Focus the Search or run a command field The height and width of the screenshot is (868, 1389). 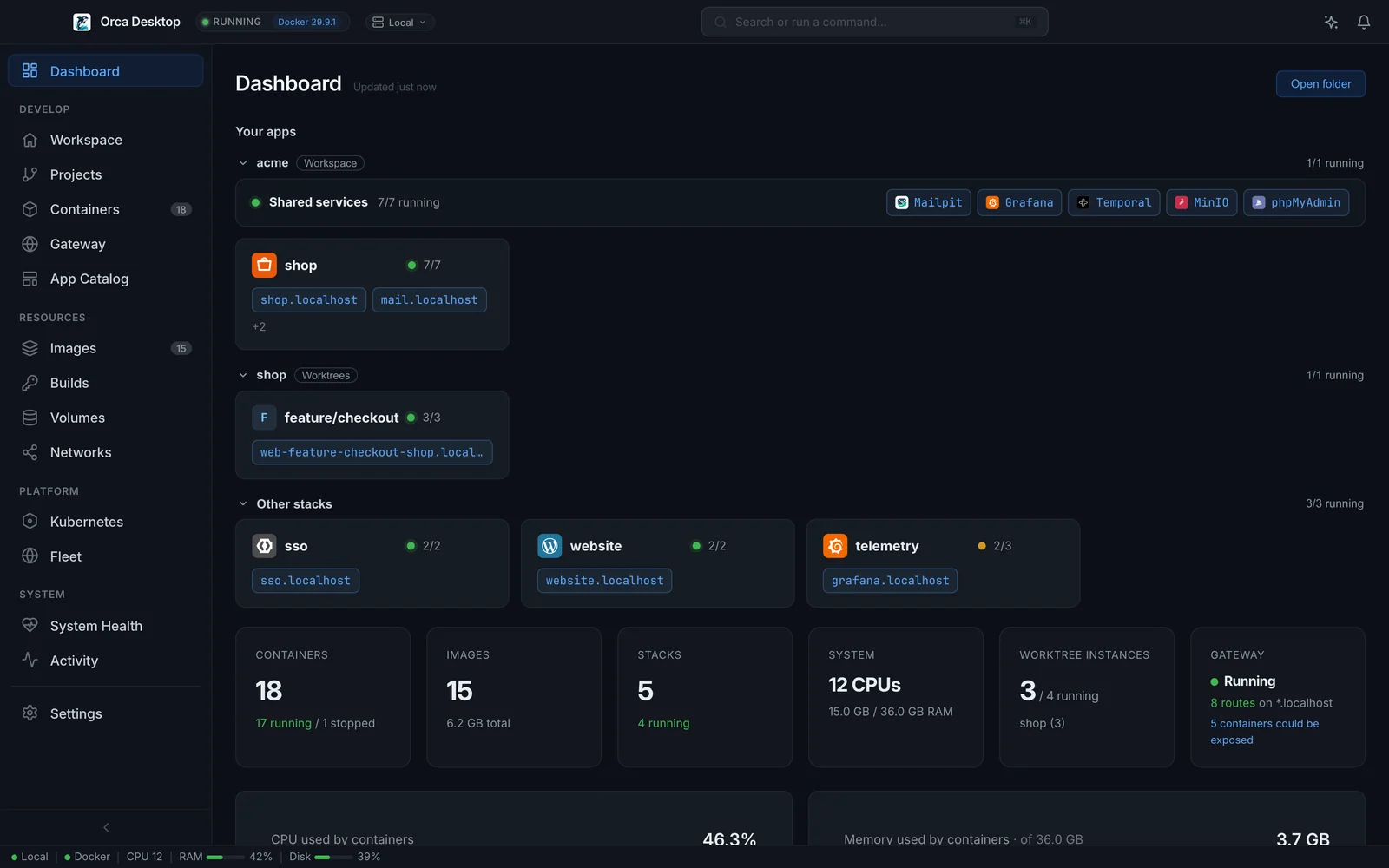[874, 22]
